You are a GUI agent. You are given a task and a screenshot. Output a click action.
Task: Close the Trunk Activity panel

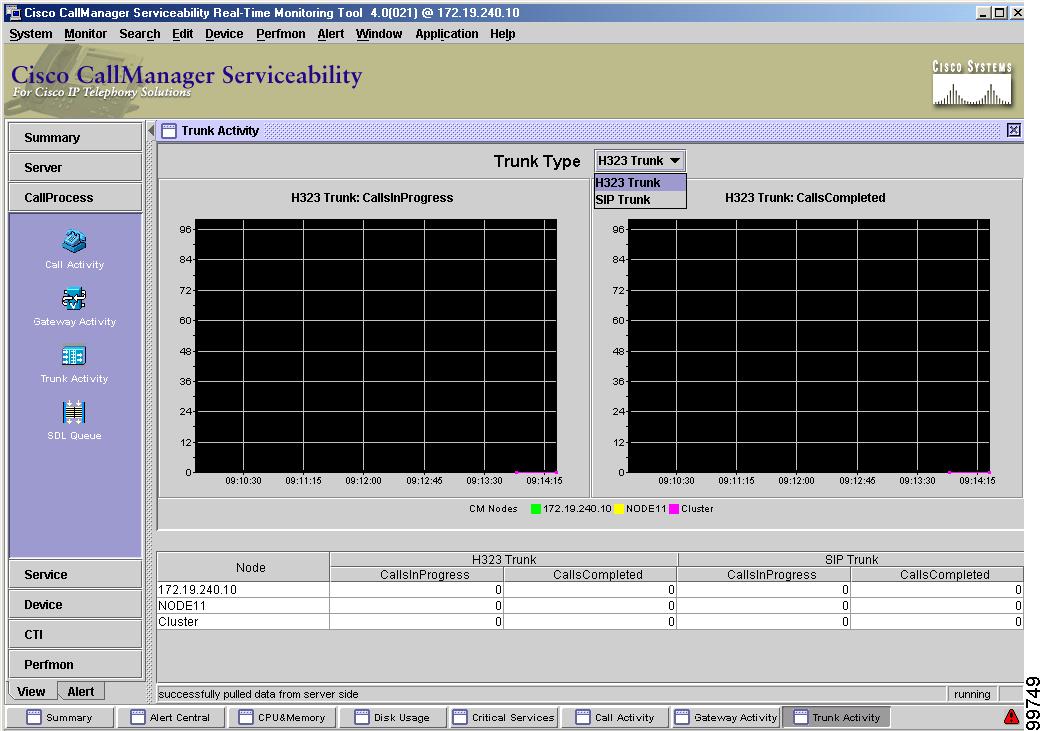coord(1013,130)
